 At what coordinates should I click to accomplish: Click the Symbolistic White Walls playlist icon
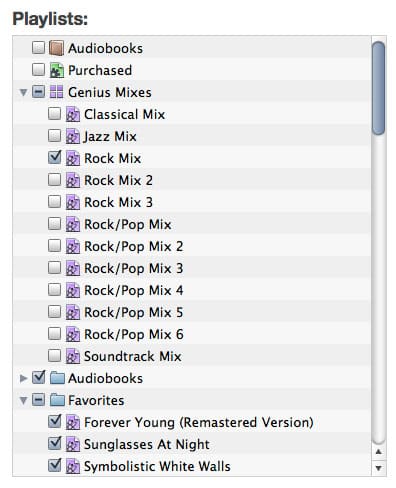coord(72,466)
